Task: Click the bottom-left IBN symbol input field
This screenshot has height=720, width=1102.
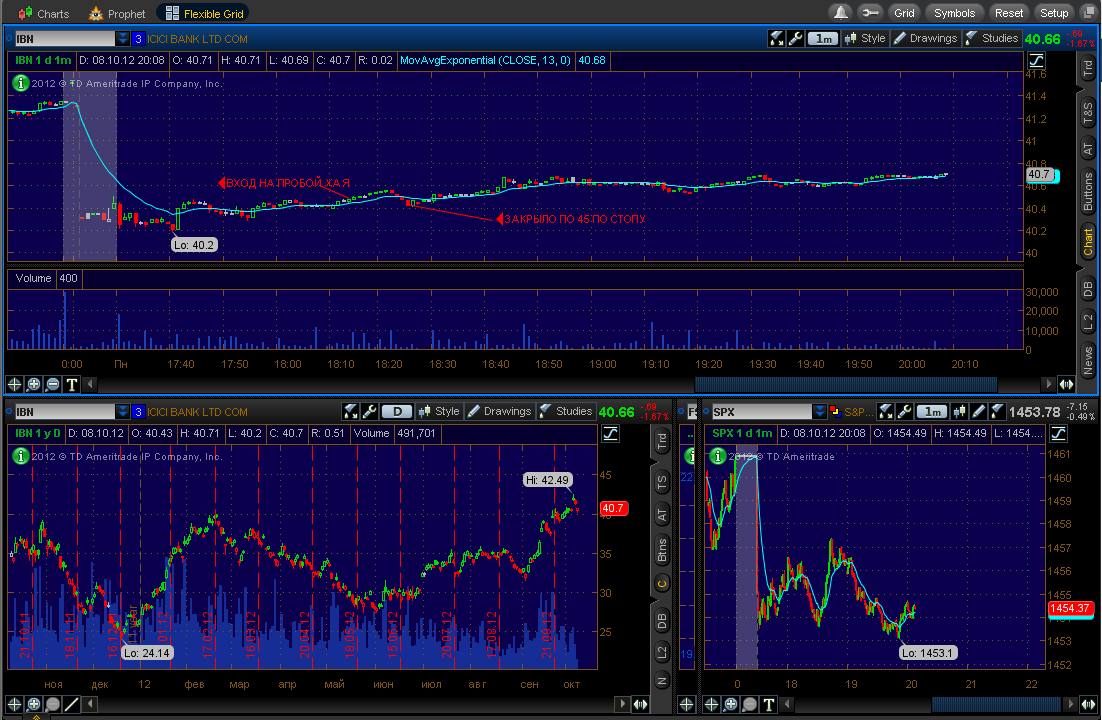Action: [x=65, y=412]
